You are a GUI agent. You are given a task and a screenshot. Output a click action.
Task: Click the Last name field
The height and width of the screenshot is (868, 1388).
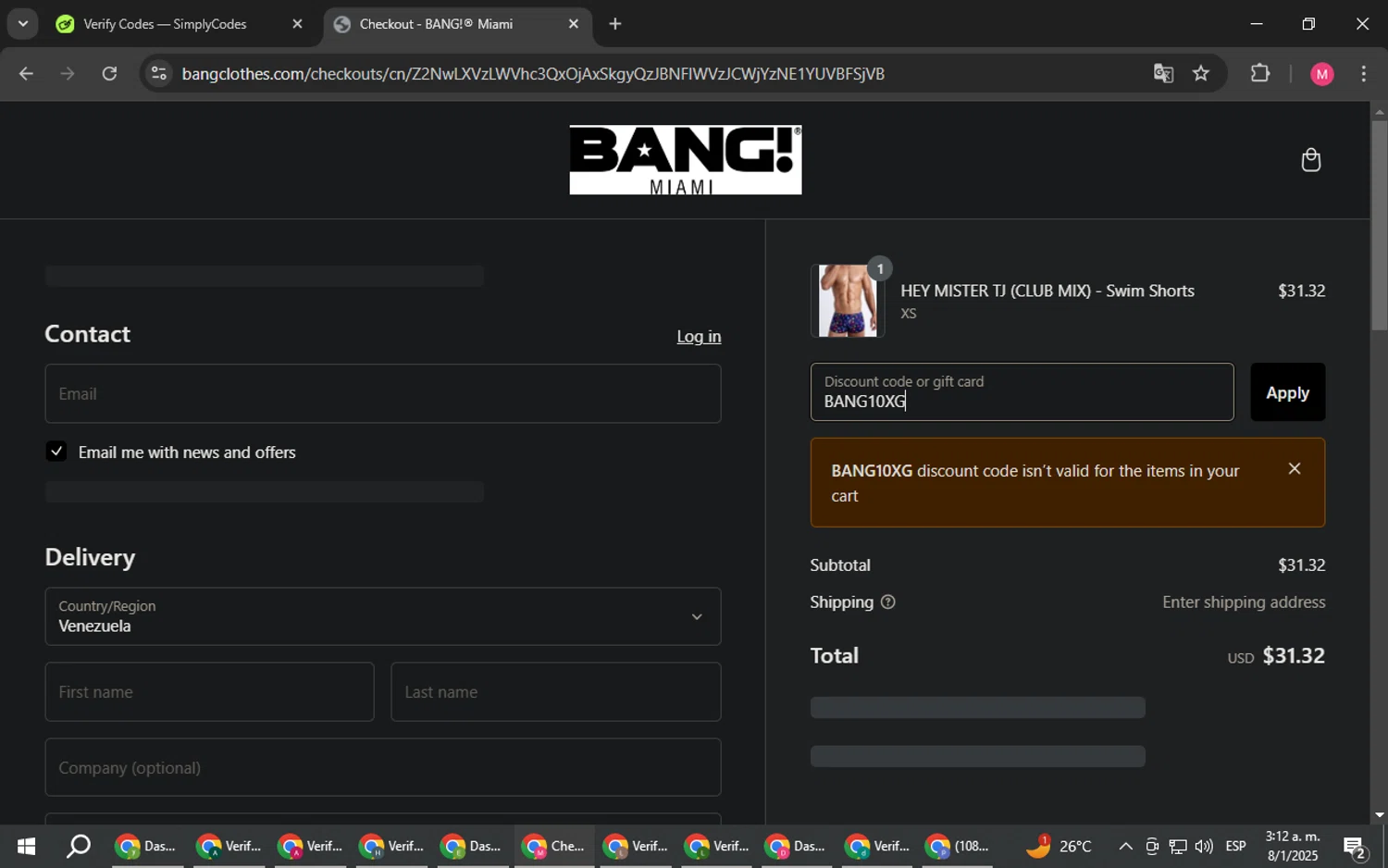coord(555,692)
